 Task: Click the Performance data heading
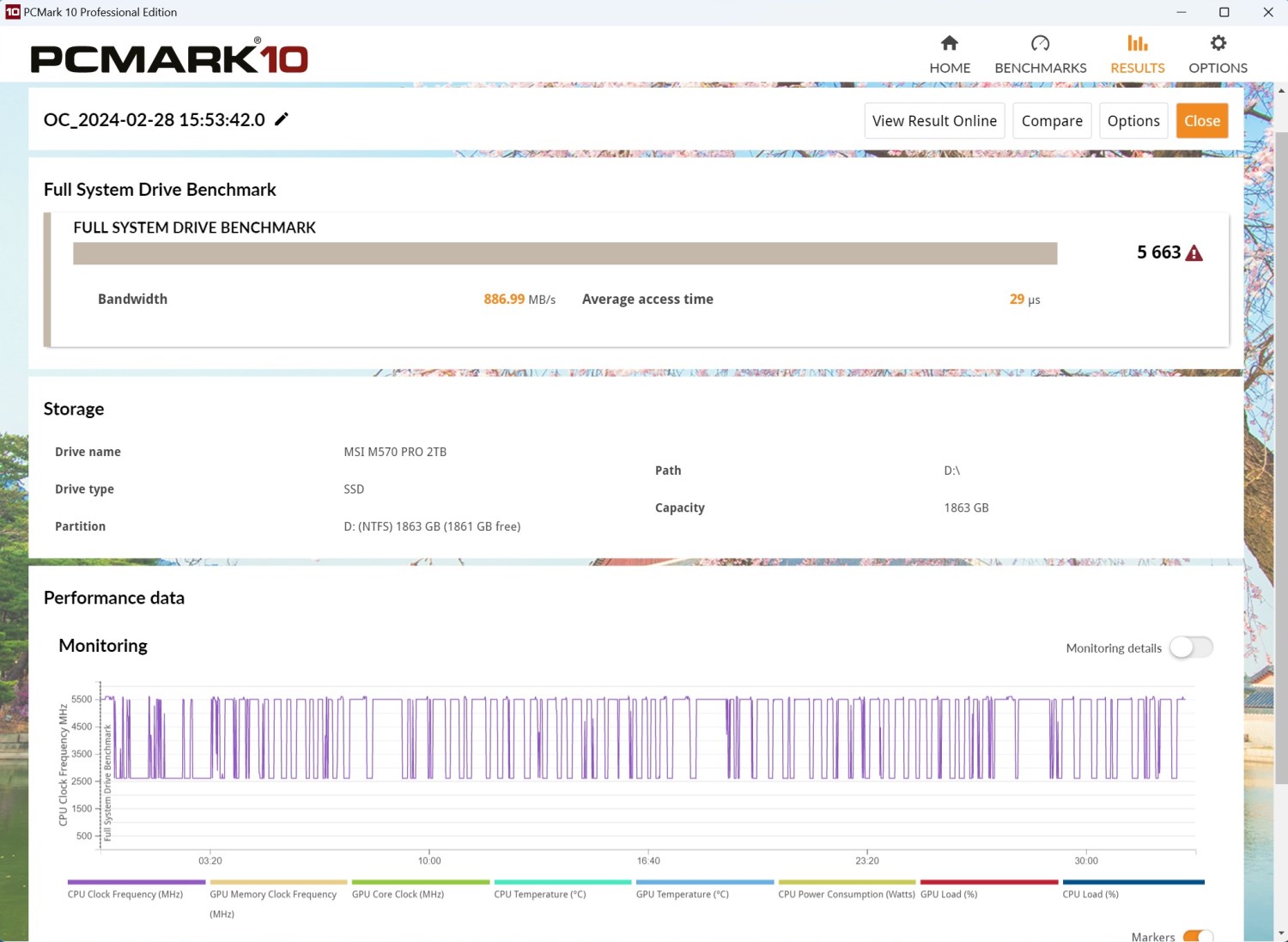coord(114,598)
